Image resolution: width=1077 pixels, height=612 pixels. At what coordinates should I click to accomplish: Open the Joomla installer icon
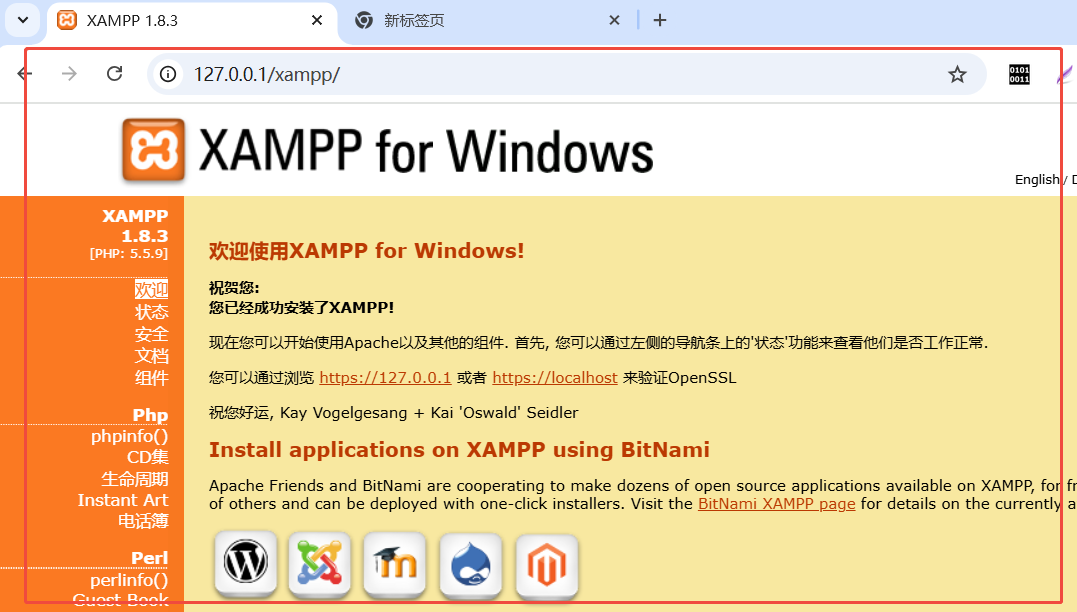(x=319, y=563)
